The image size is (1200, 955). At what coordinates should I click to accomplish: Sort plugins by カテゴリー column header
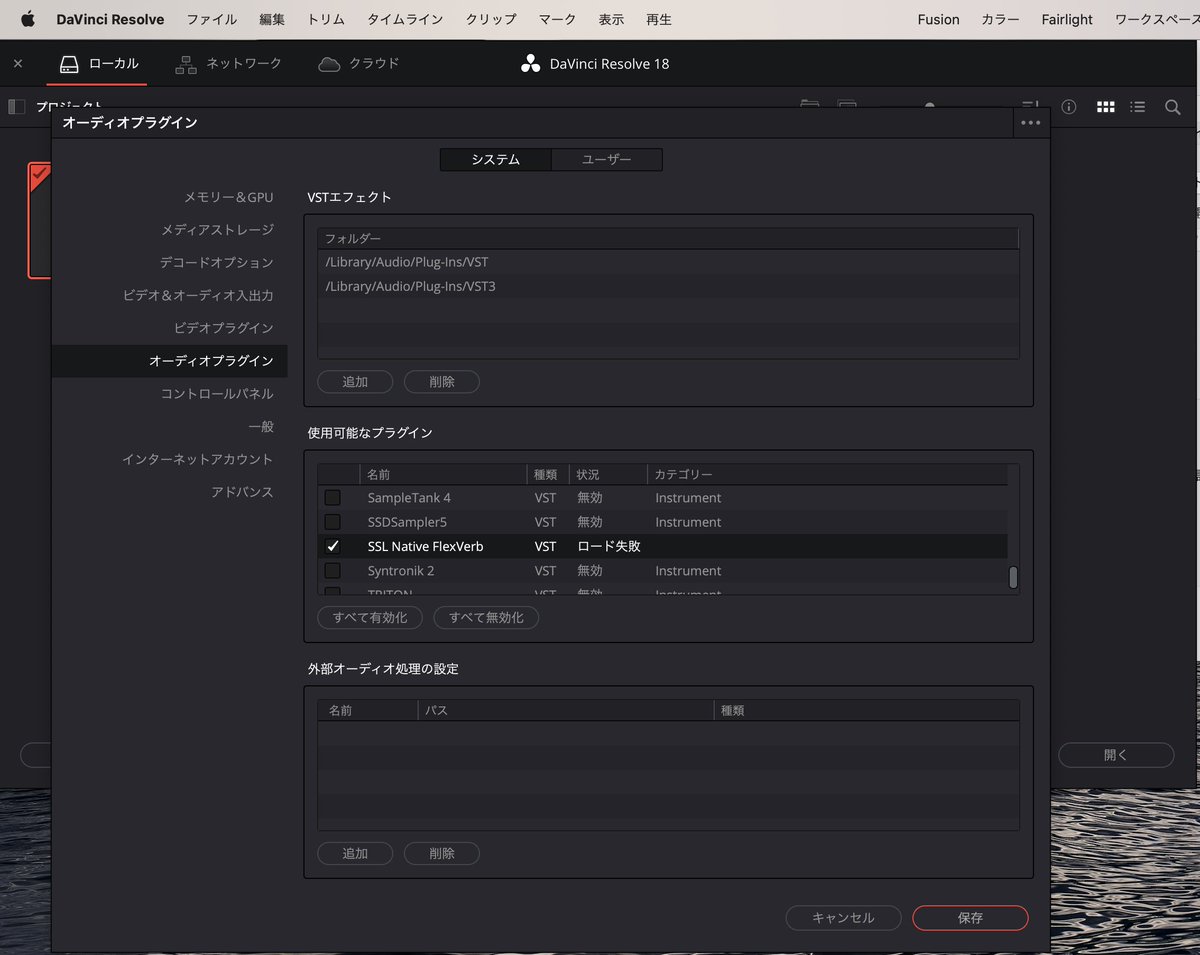click(x=827, y=474)
